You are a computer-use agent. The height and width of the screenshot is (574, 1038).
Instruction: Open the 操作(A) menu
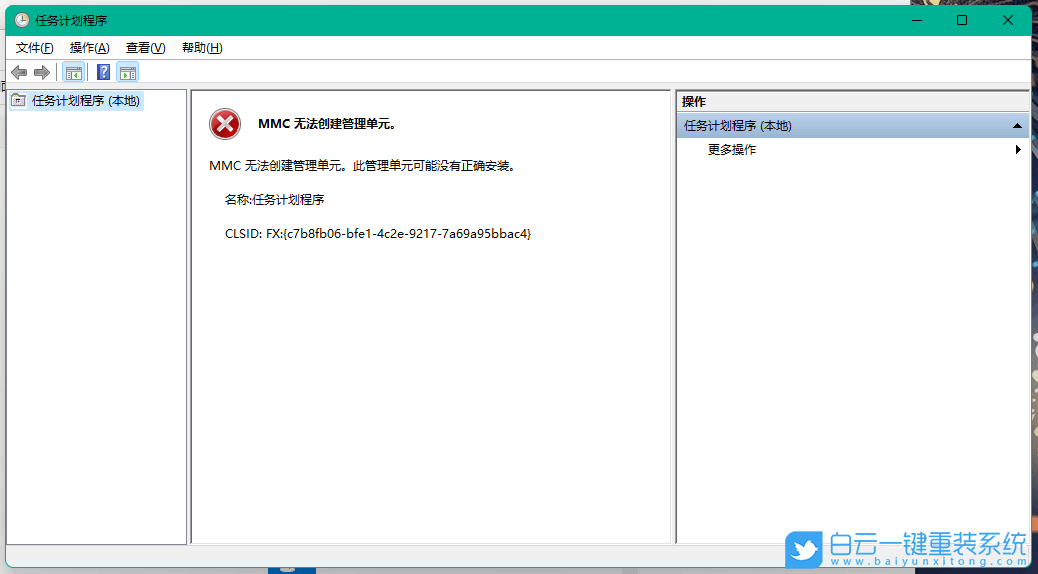pyautogui.click(x=89, y=48)
